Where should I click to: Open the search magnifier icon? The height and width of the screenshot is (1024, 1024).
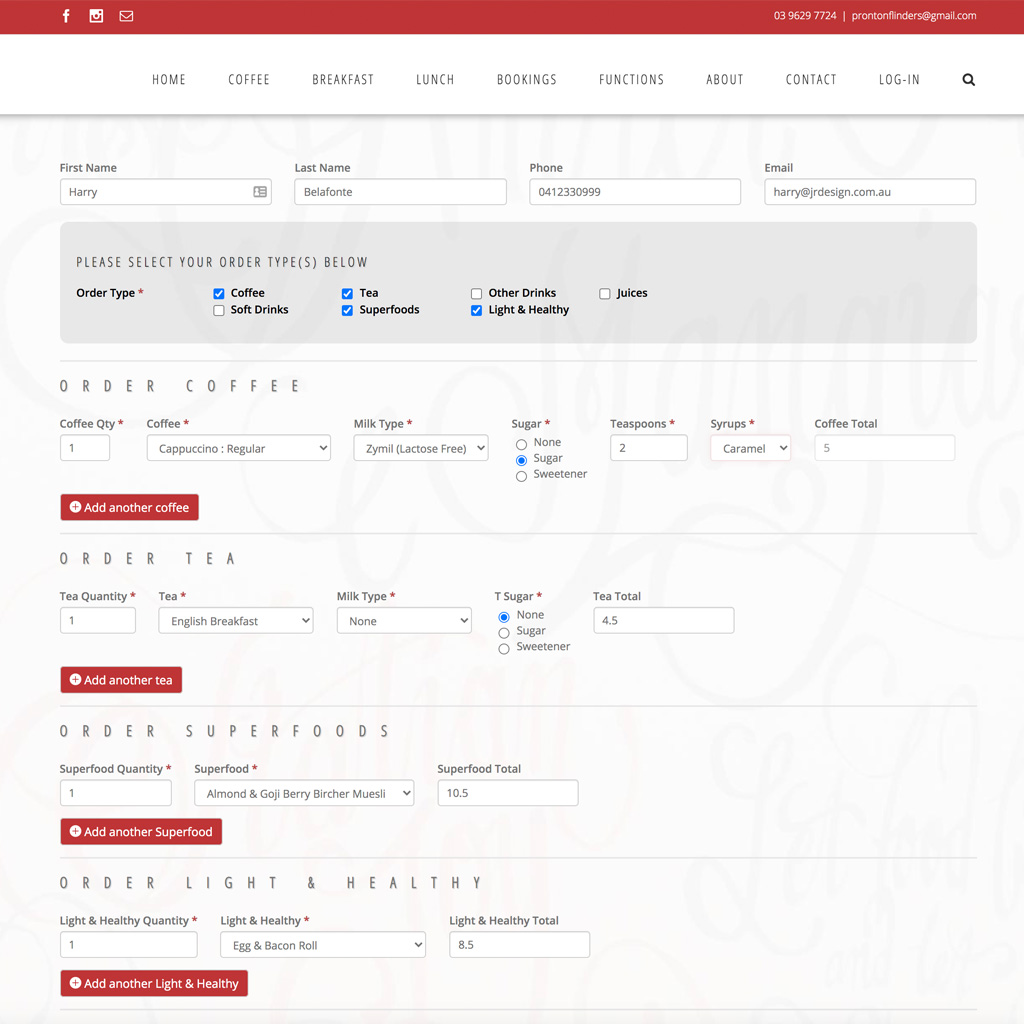(x=968, y=80)
